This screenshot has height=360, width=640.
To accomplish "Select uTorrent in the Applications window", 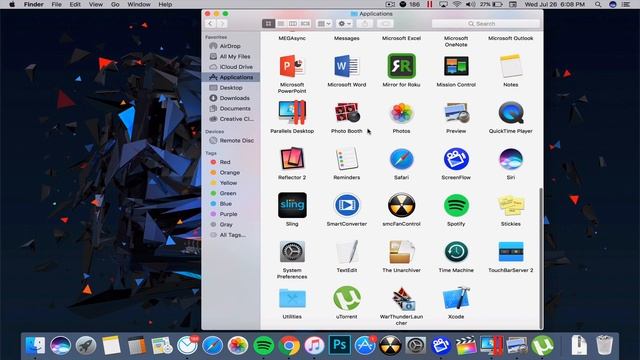I will point(347,298).
